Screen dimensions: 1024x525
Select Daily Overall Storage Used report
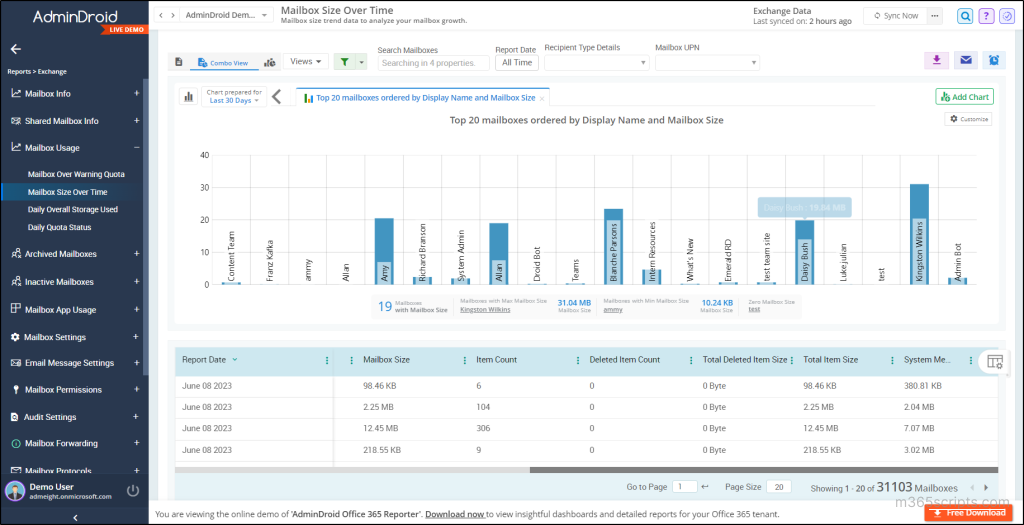pos(73,210)
